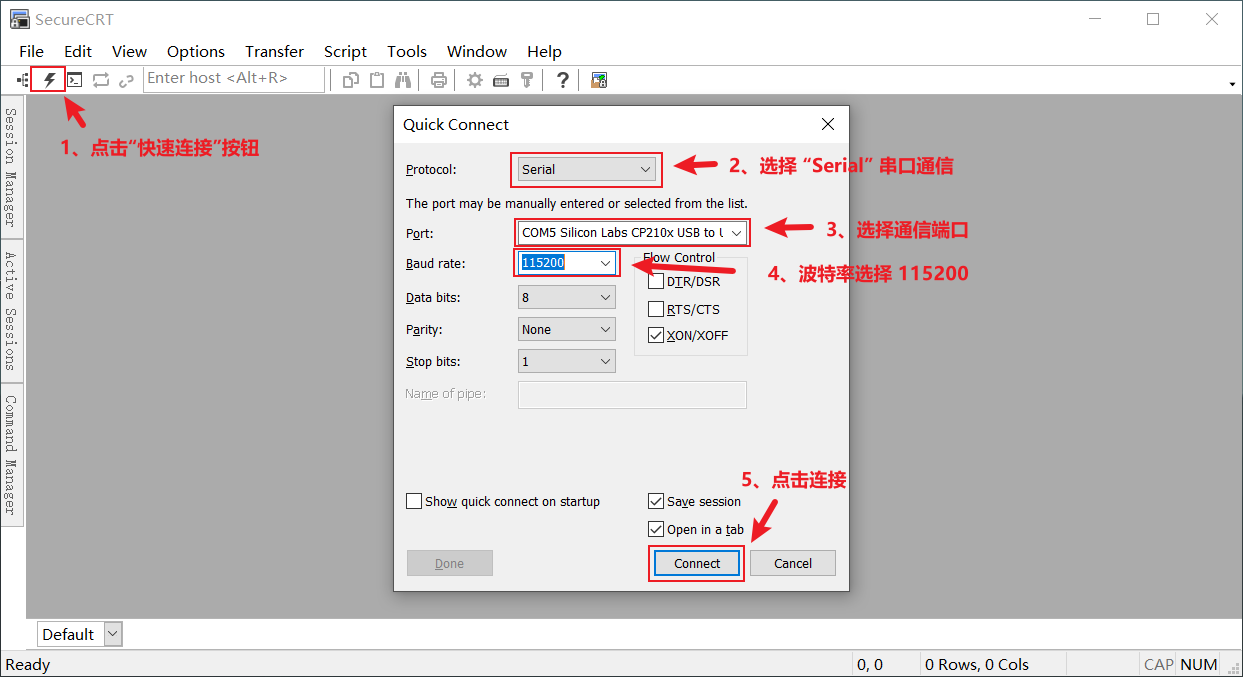Click the Connect in Tab terminal icon
This screenshot has width=1243, height=677.
[75, 80]
